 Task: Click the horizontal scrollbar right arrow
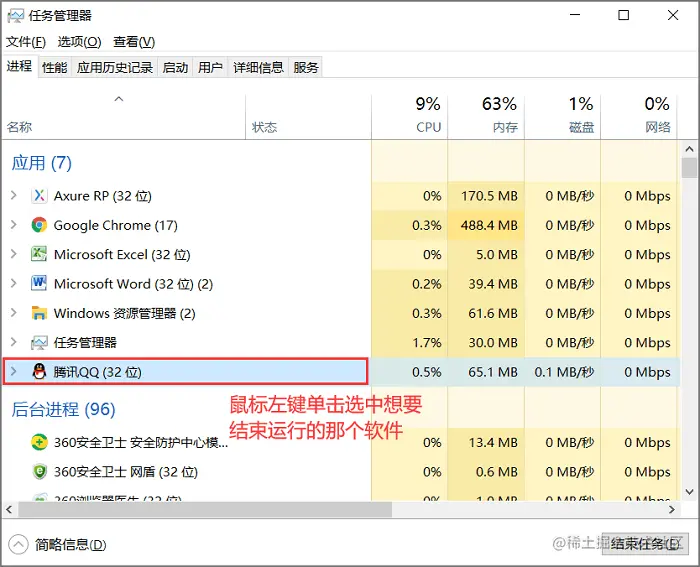[x=672, y=509]
